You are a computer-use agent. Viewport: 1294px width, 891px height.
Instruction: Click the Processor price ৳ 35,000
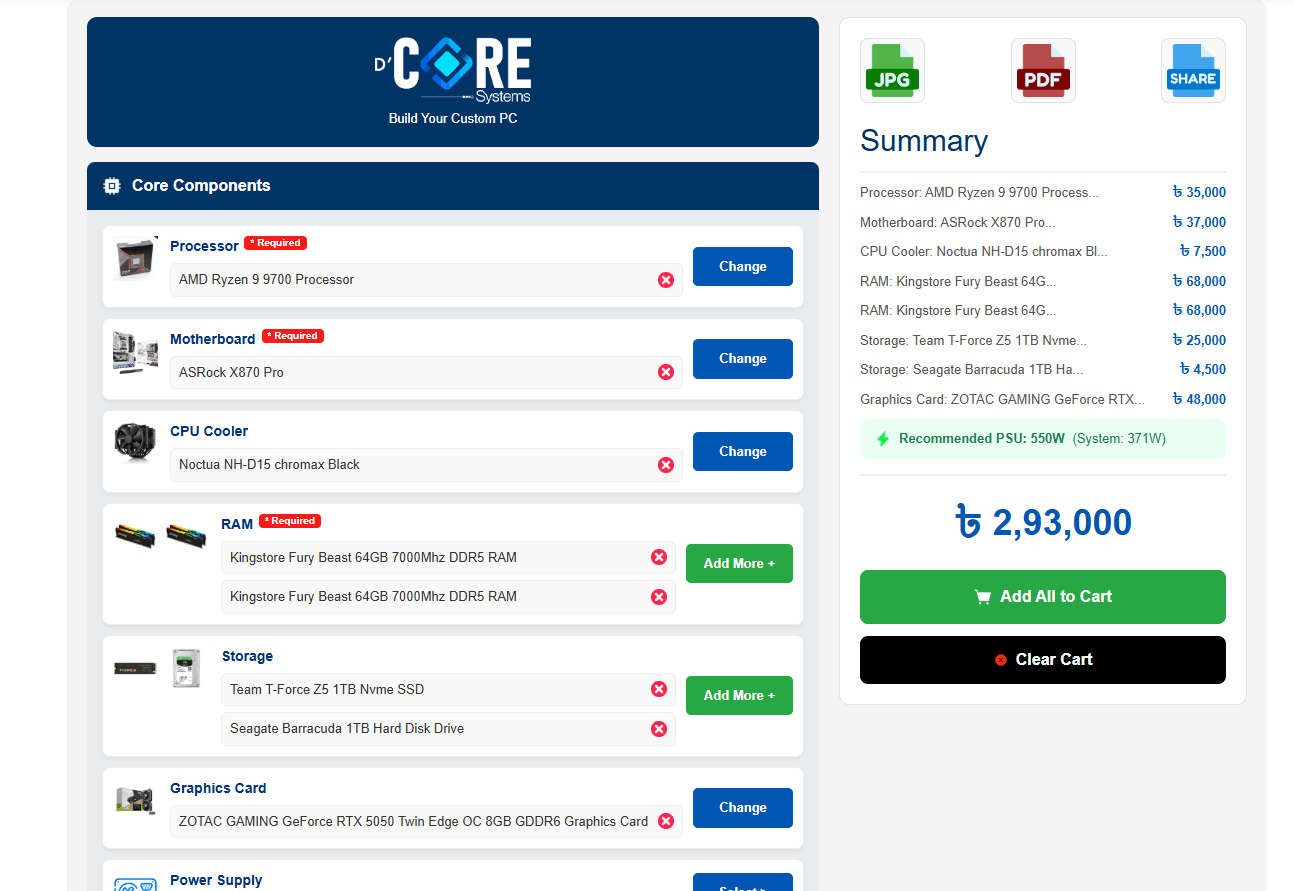[x=1199, y=193]
